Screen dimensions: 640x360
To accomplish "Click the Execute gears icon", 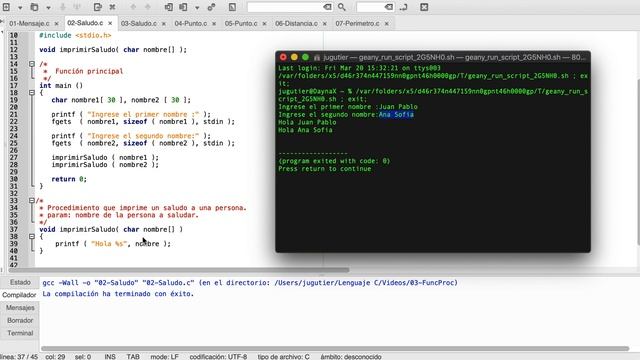I will pyautogui.click(x=211, y=7).
